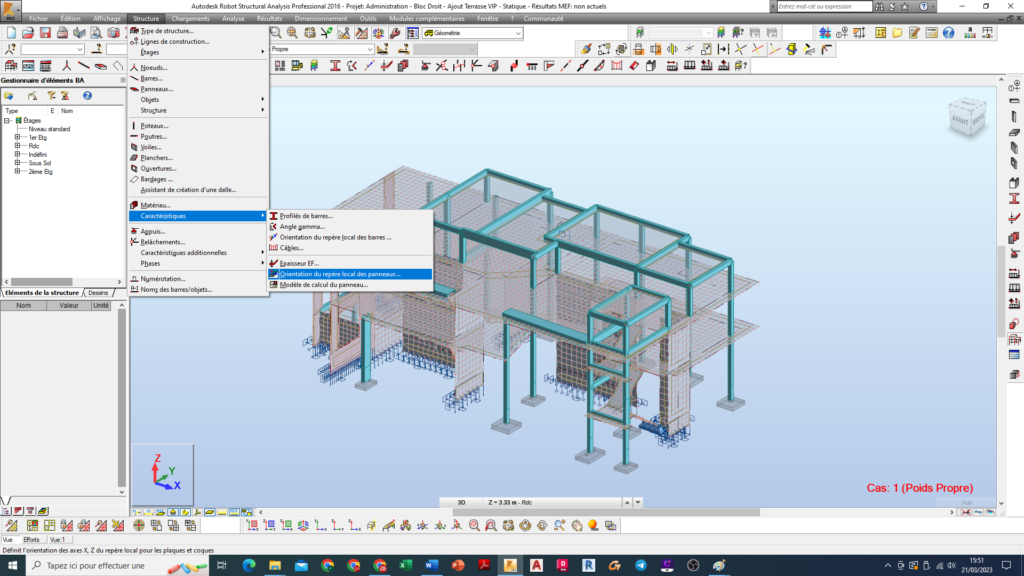Expand the Sous Sol tree node
1024x576 pixels.
coord(16,162)
